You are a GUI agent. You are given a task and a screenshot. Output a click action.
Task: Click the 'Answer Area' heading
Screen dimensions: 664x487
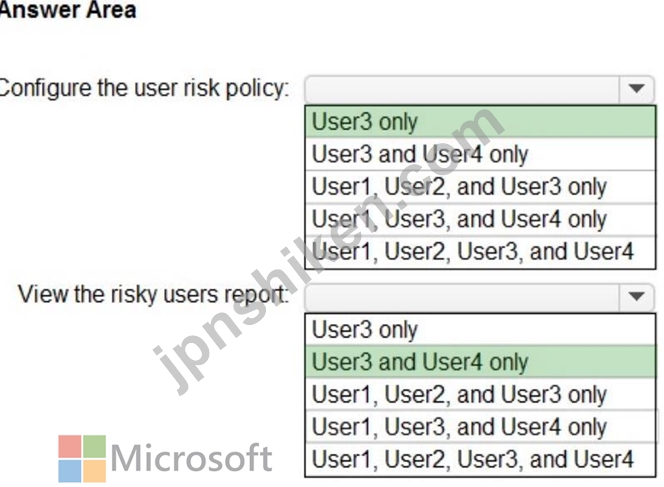(x=68, y=9)
